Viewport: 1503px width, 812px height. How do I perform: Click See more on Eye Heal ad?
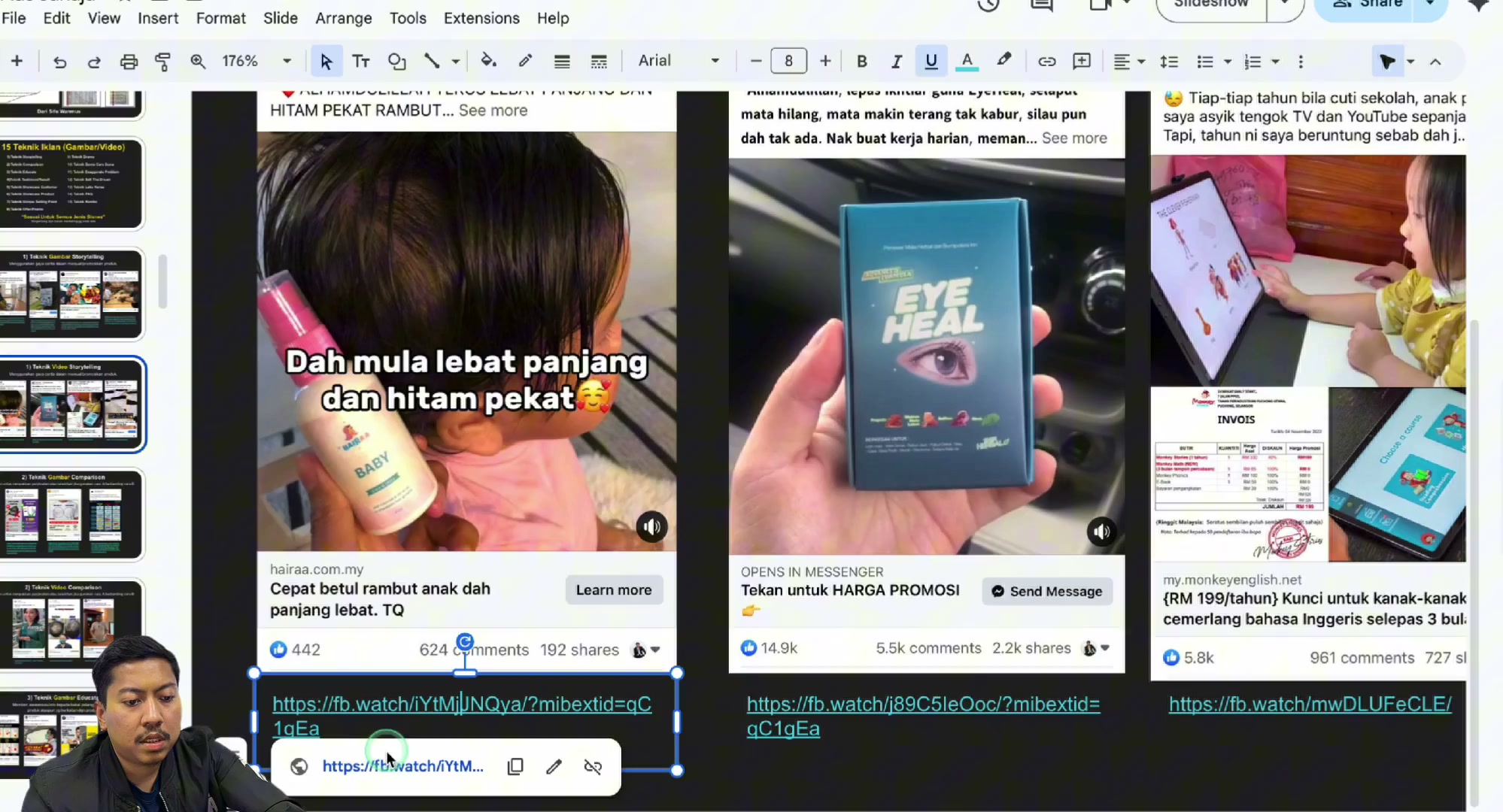pos(1074,138)
